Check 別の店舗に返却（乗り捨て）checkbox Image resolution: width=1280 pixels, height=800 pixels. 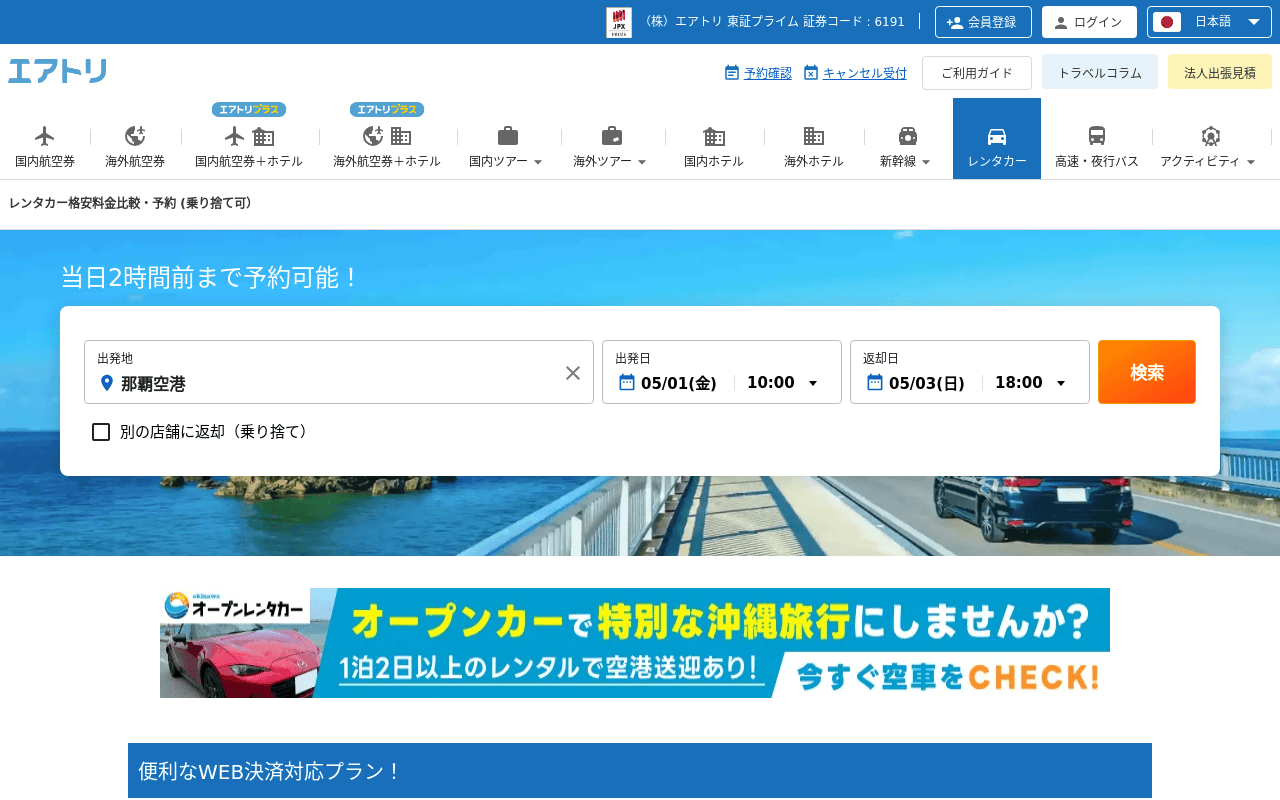click(101, 432)
